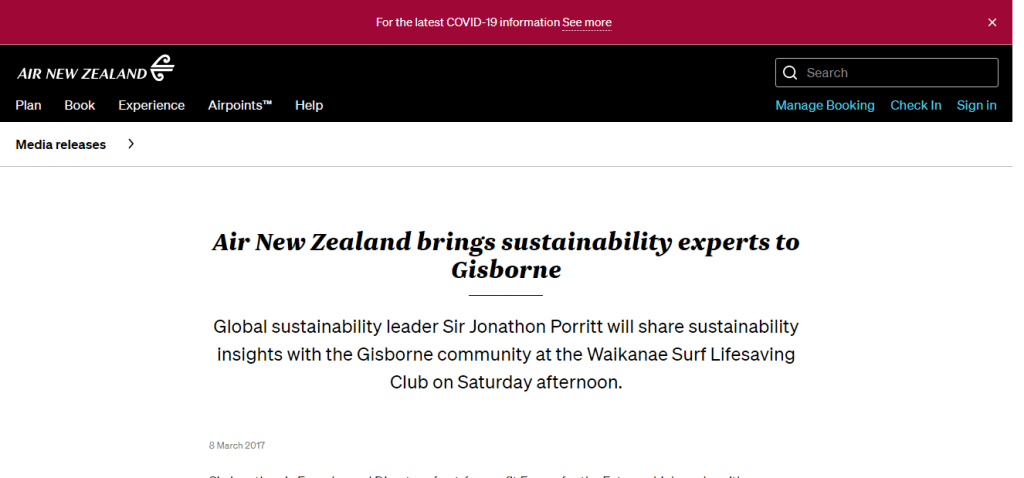Click into the Search input field
The height and width of the screenshot is (478, 1024).
tap(895, 73)
